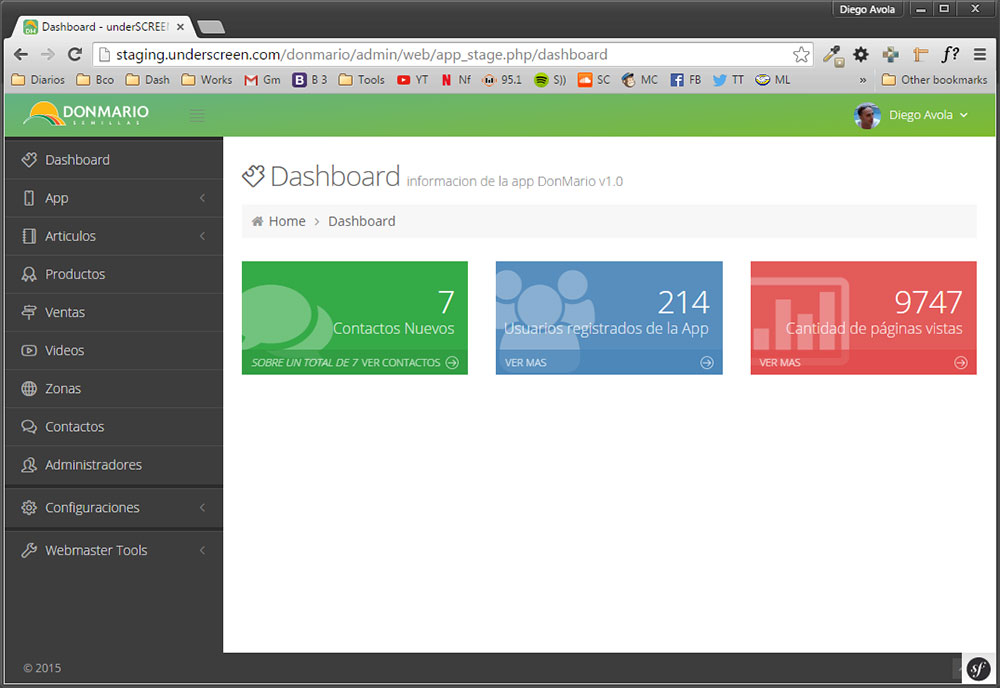Image resolution: width=1000 pixels, height=688 pixels.
Task: Click the DonMario logo
Action: pyautogui.click(x=86, y=114)
